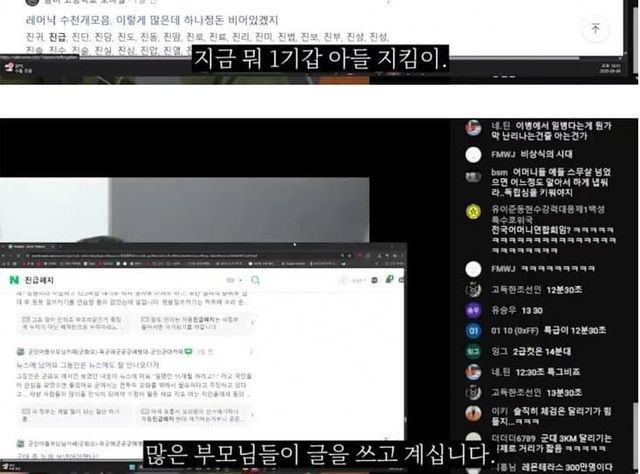Click the yellow star avatar in chat
Image resolution: width=640 pixels, height=474 pixels.
[473, 212]
